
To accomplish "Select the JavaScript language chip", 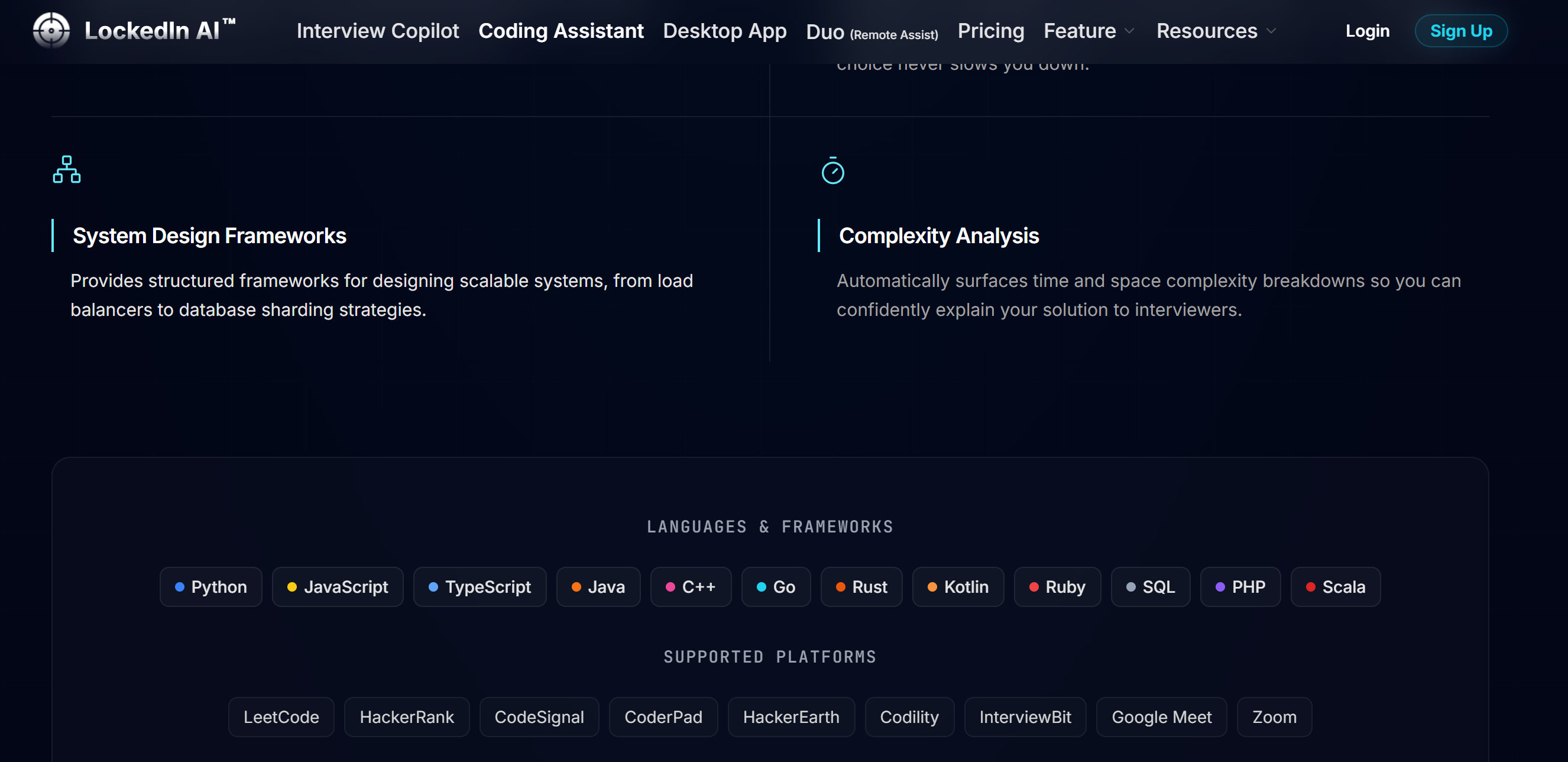I will coord(337,586).
